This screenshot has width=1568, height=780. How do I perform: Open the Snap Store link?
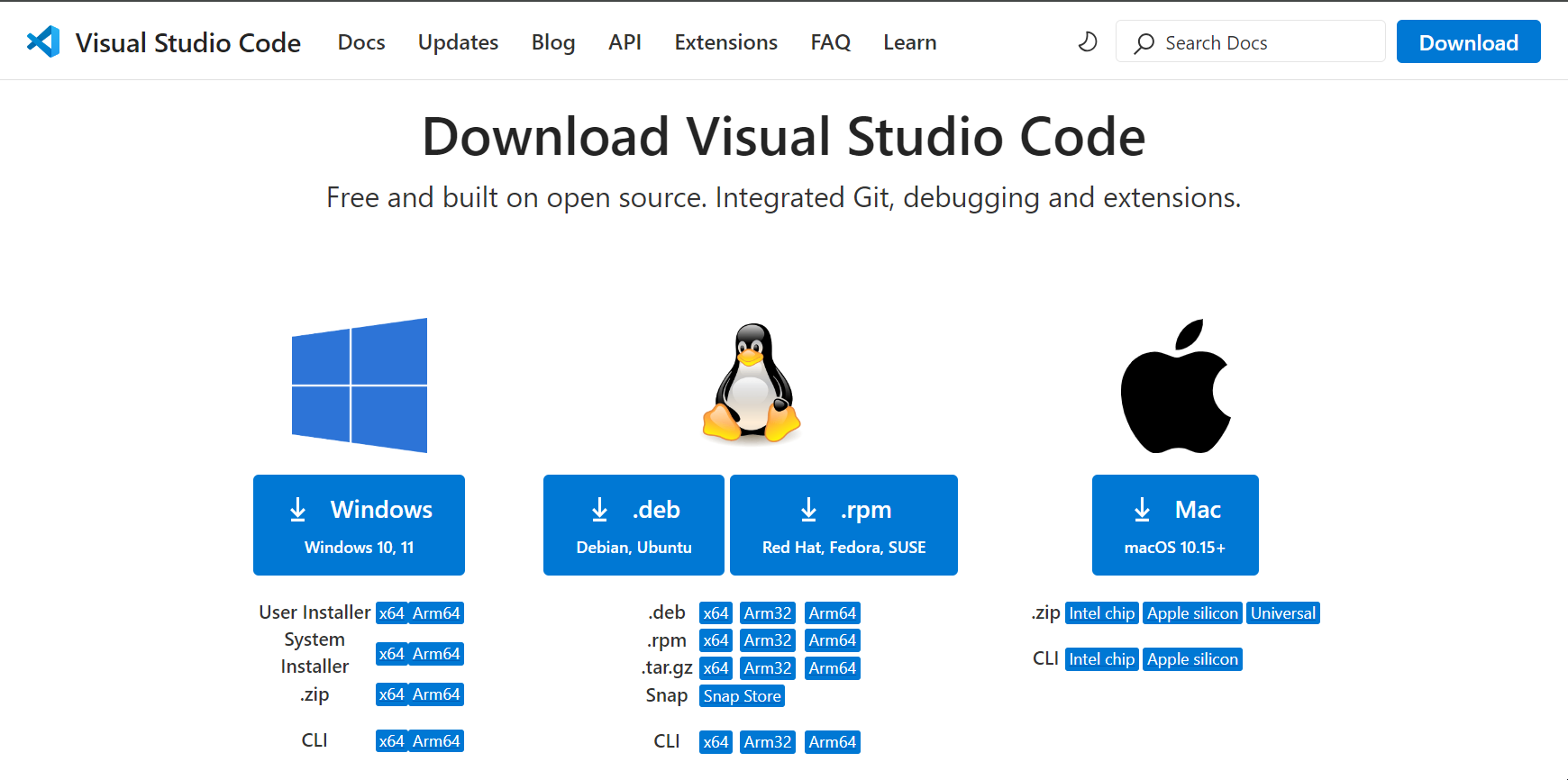pos(742,696)
